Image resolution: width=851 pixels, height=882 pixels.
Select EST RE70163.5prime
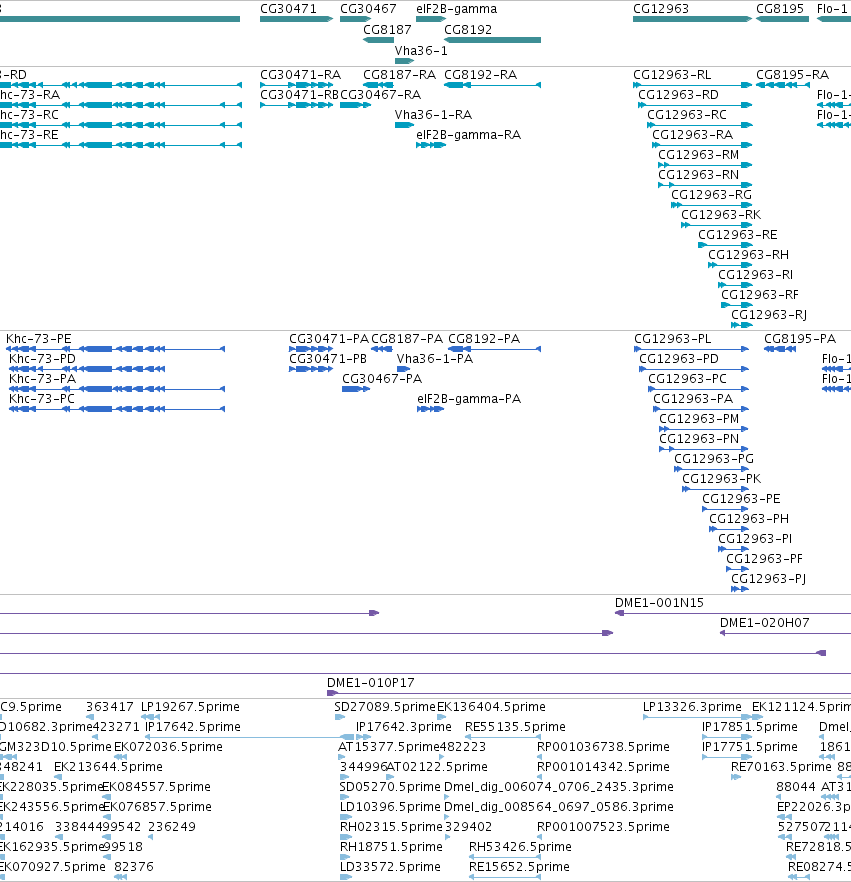pyautogui.click(x=736, y=777)
